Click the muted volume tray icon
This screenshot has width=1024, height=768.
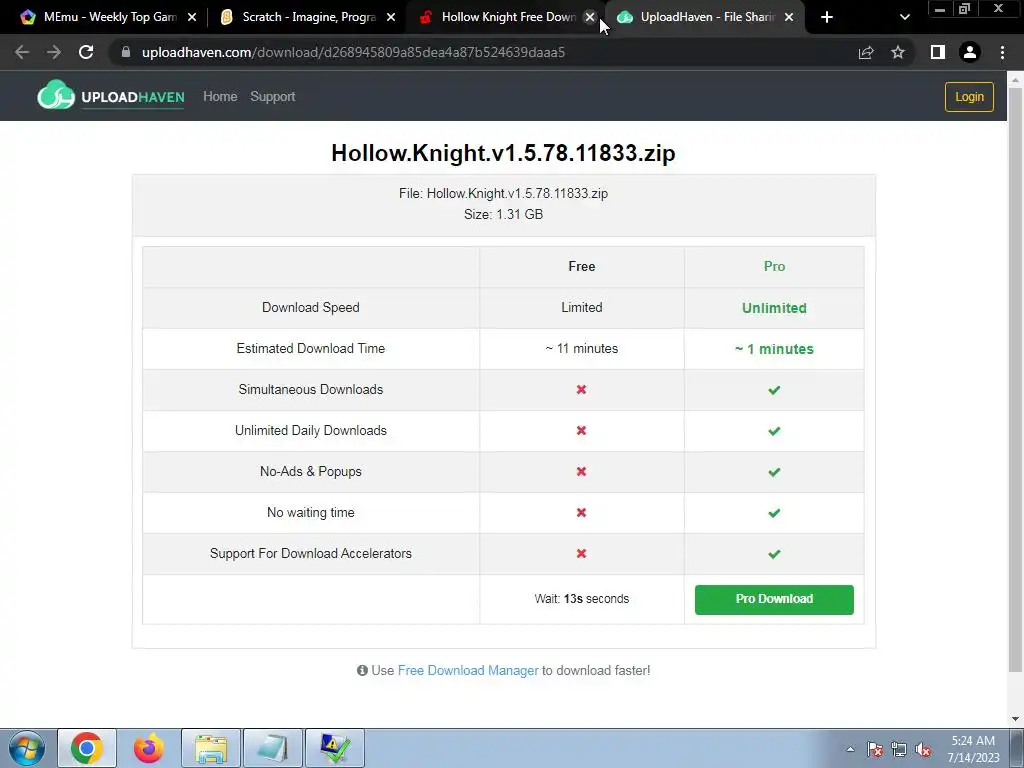[923, 749]
